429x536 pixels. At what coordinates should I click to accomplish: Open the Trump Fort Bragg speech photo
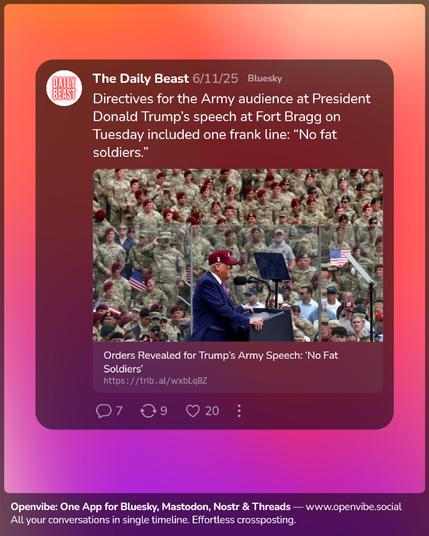(238, 255)
